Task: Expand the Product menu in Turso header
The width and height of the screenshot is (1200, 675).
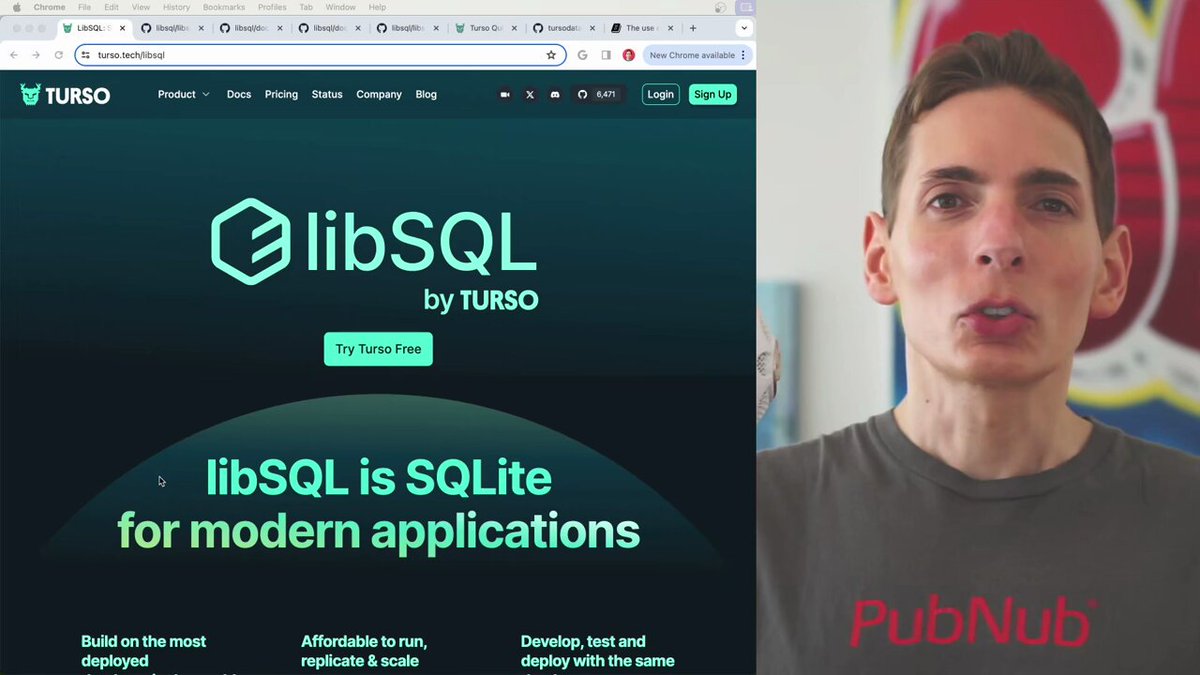Action: [x=184, y=95]
